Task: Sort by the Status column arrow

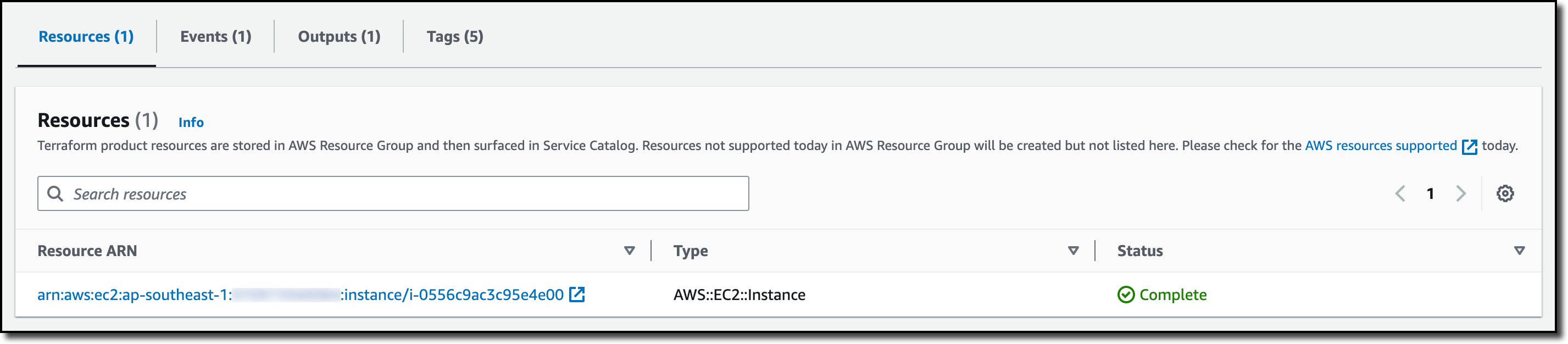Action: tap(1519, 251)
